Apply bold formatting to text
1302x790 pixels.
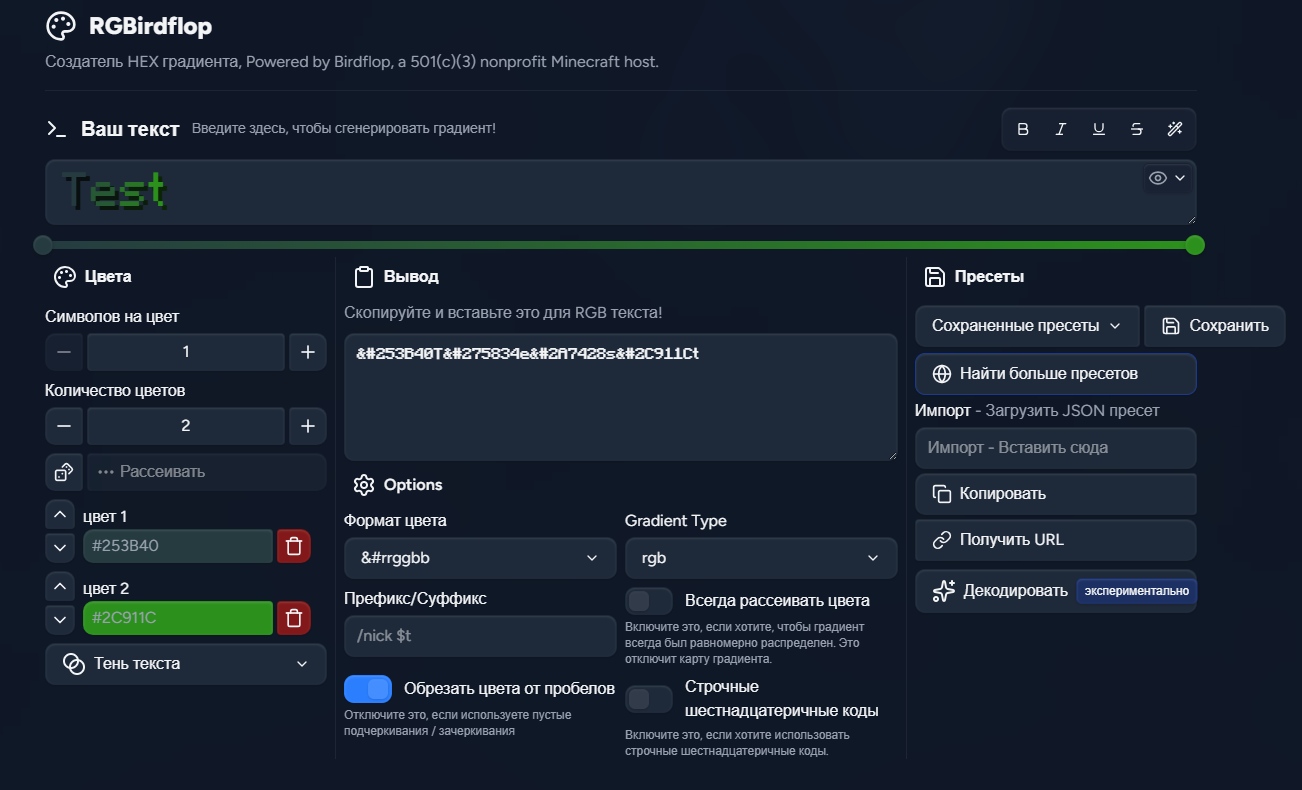[x=1023, y=129]
